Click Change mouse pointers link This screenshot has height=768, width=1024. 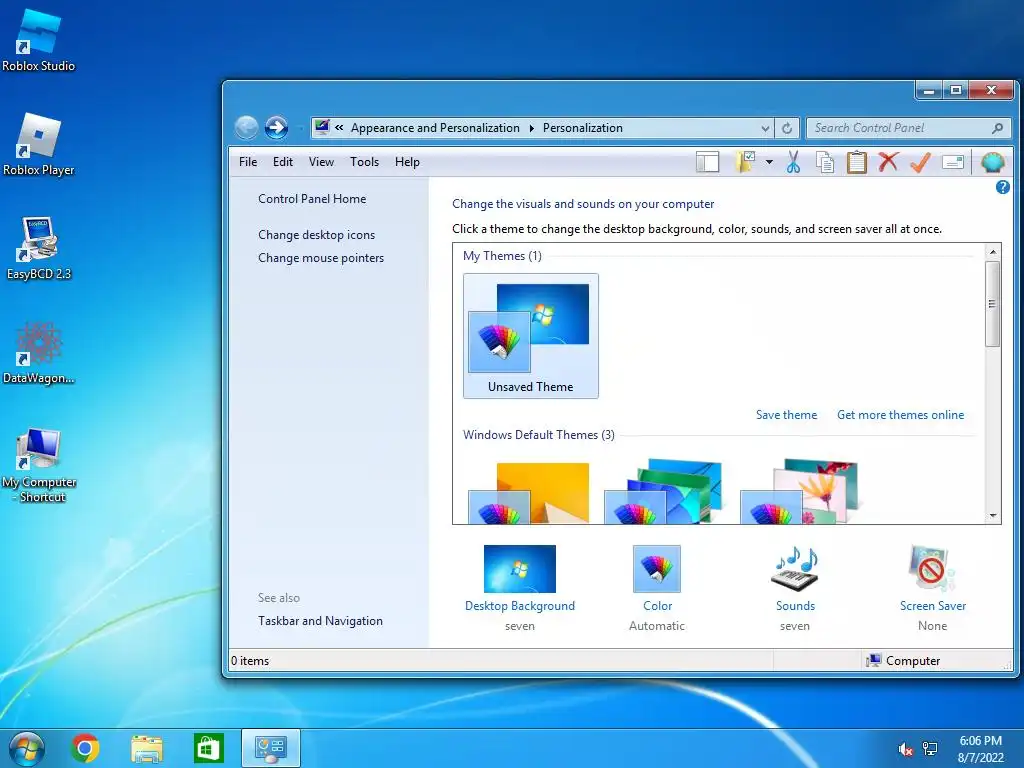[321, 258]
